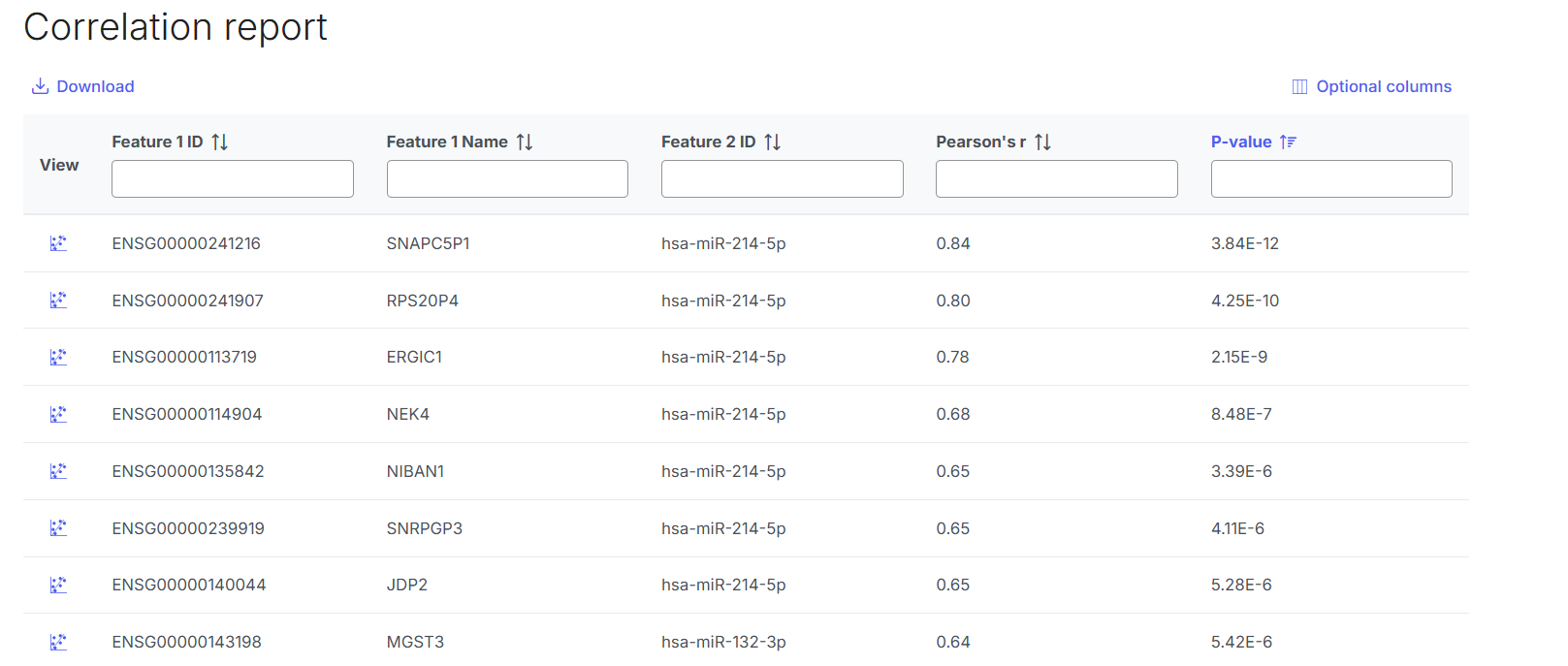The width and height of the screenshot is (1568, 666).
Task: Open plot view for NIBAN1 row
Action: point(58,471)
